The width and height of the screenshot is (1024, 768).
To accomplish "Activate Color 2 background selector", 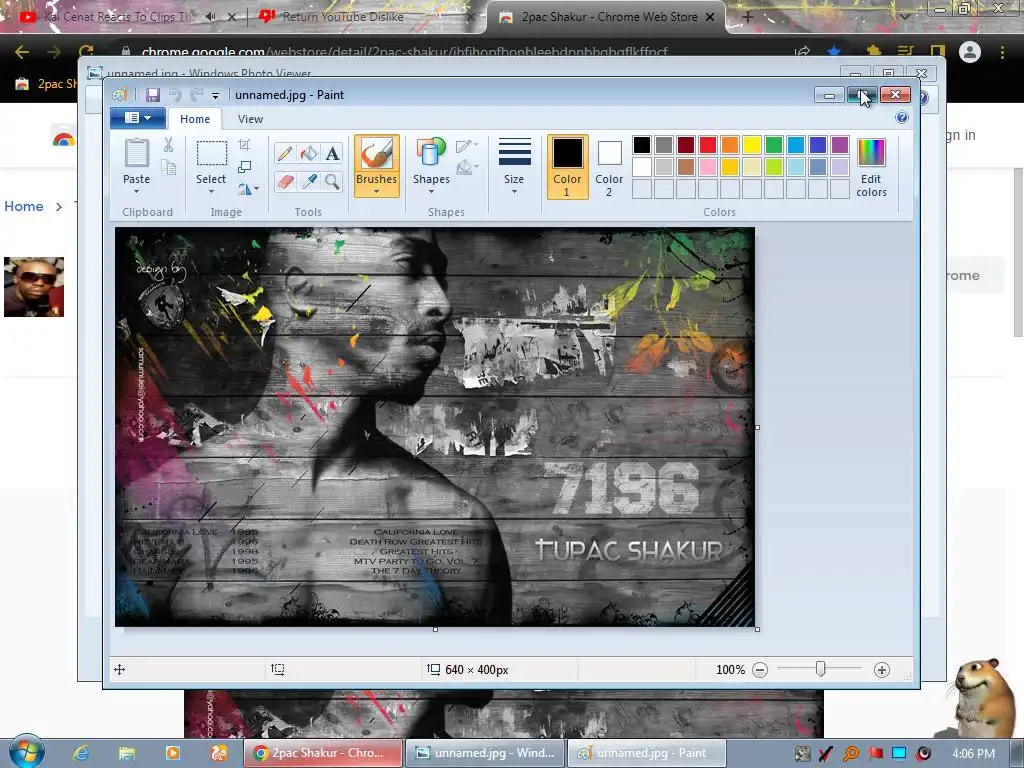I will [x=609, y=167].
